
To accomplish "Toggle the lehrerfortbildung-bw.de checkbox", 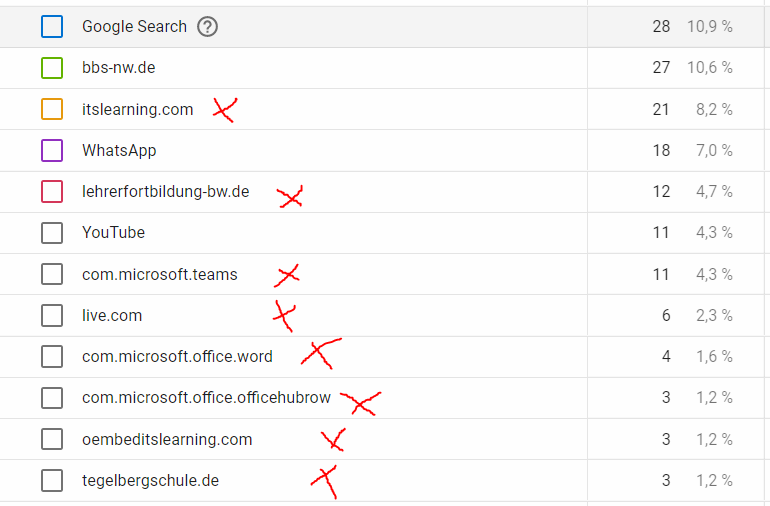I will click(x=52, y=191).
